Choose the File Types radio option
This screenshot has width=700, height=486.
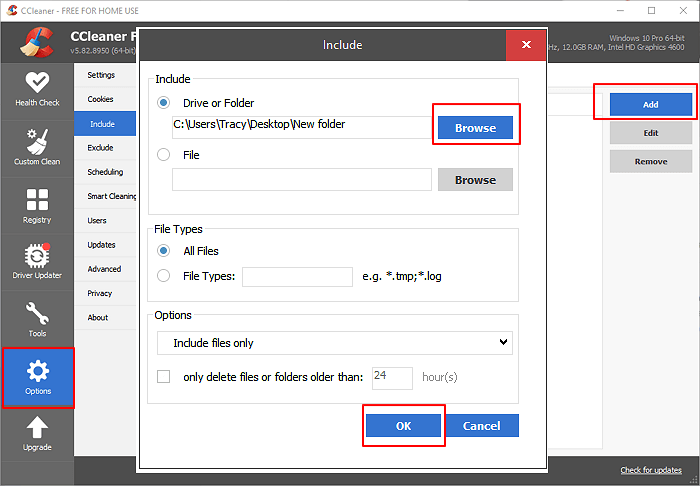163,276
